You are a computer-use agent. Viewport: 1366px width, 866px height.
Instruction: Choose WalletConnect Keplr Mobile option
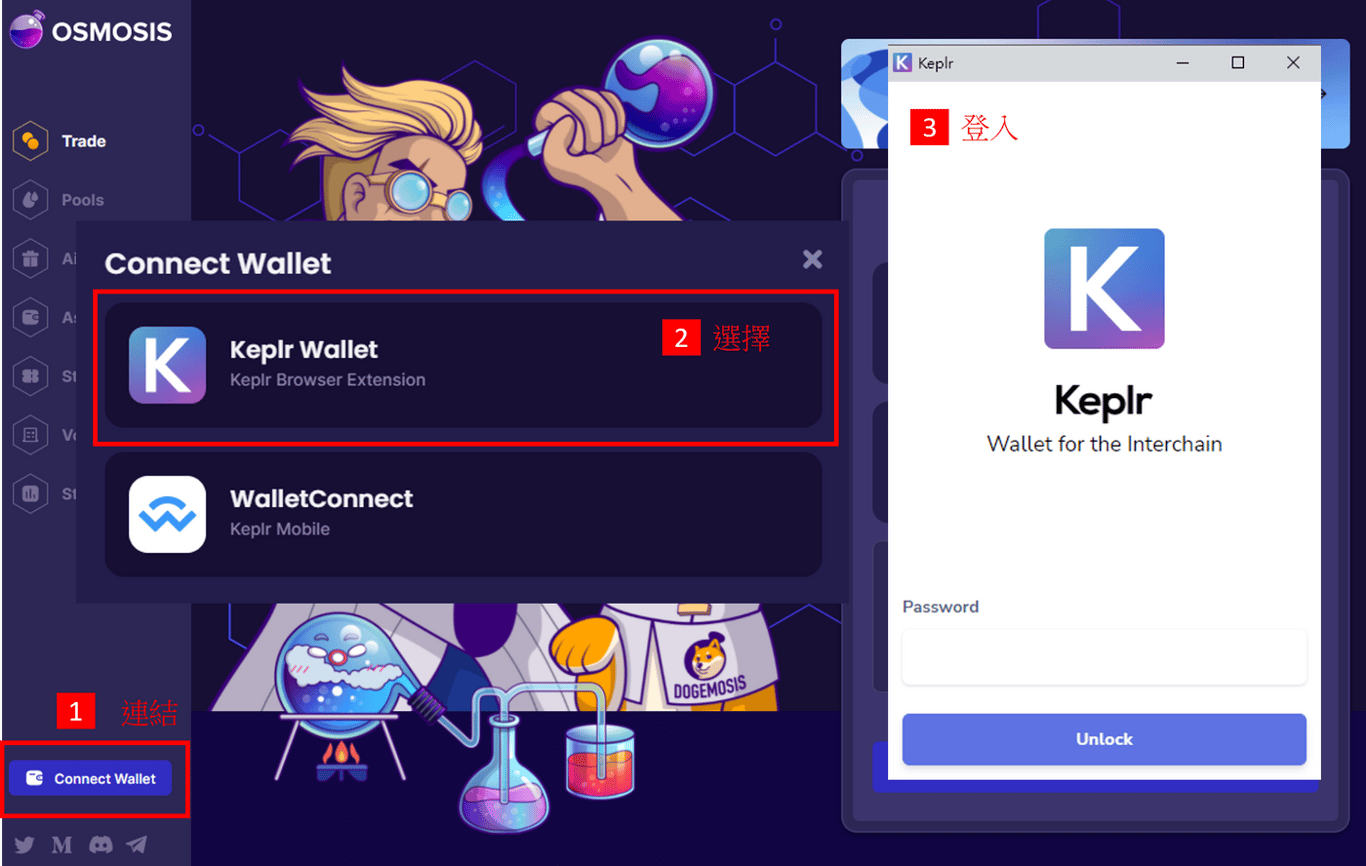(464, 514)
